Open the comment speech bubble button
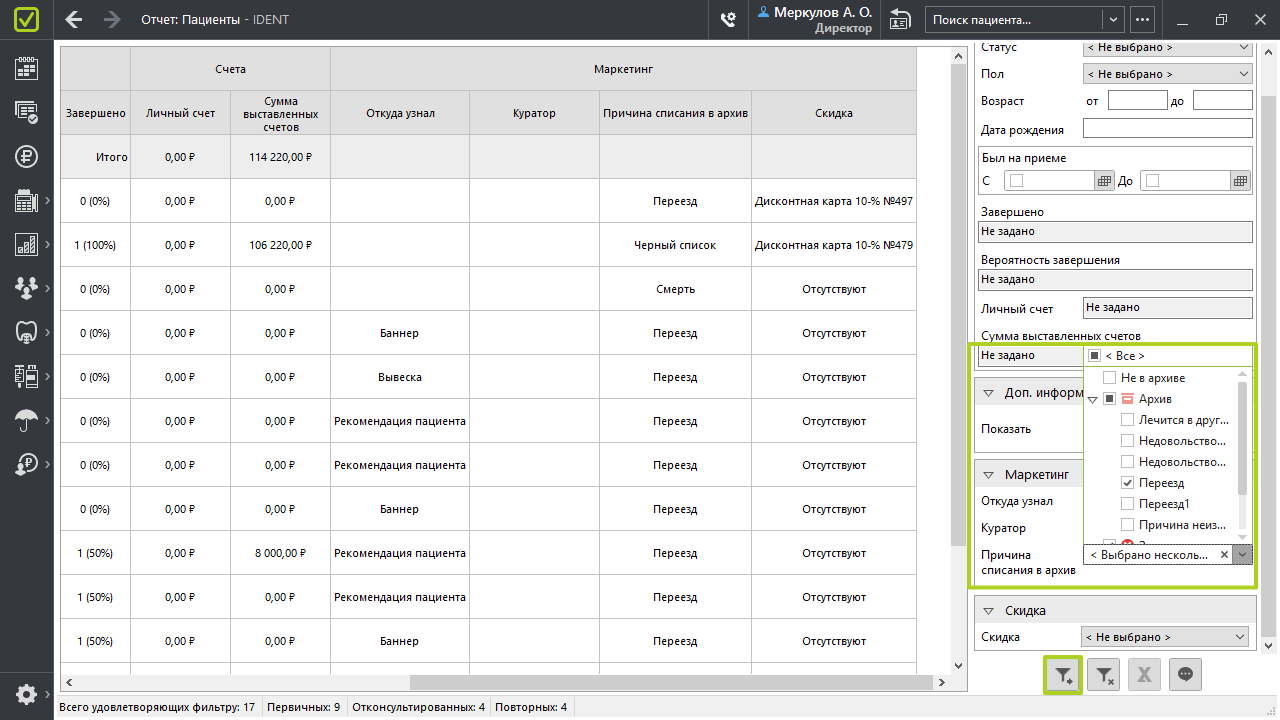This screenshot has width=1280, height=720. [1185, 676]
